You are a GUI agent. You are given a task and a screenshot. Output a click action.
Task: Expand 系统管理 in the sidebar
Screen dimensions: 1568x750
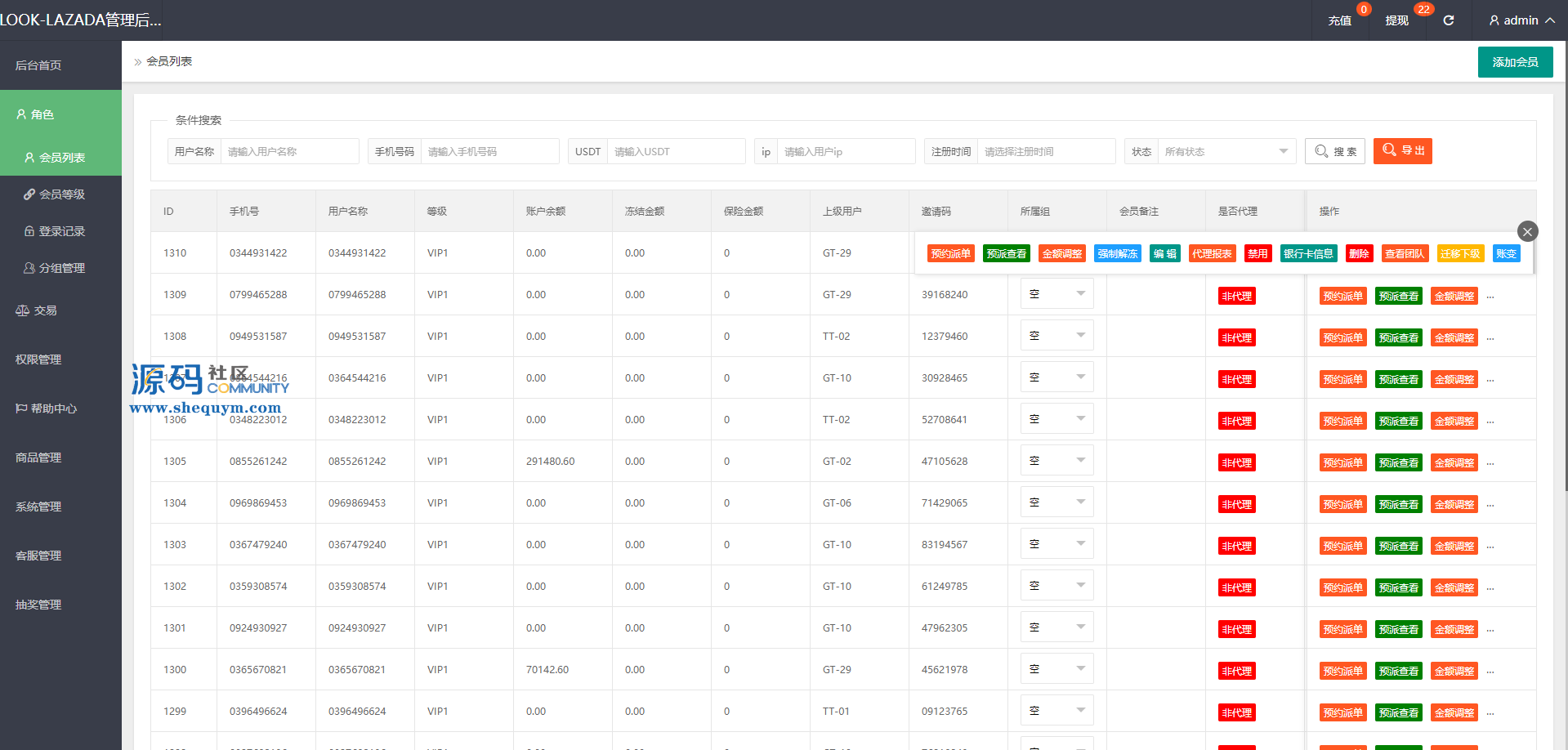pos(60,507)
